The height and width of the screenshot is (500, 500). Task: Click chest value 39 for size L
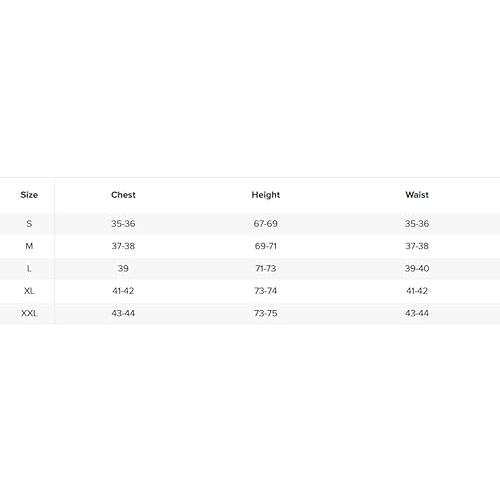pyautogui.click(x=123, y=268)
